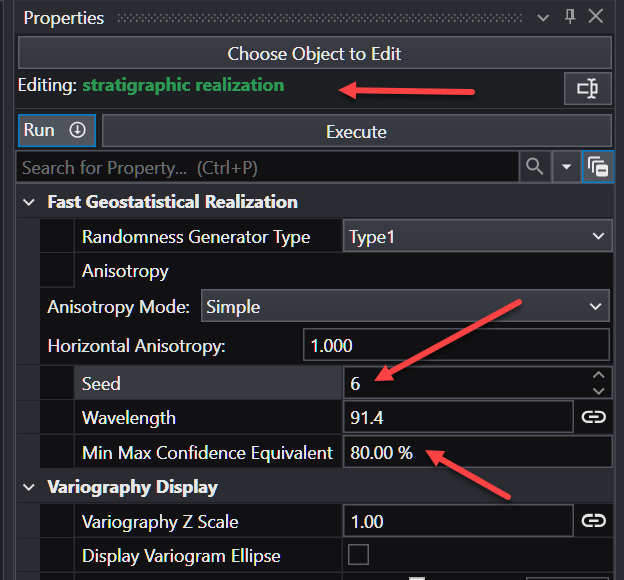This screenshot has width=624, height=580.
Task: Select the Anisotropy property row label
Action: [x=125, y=271]
